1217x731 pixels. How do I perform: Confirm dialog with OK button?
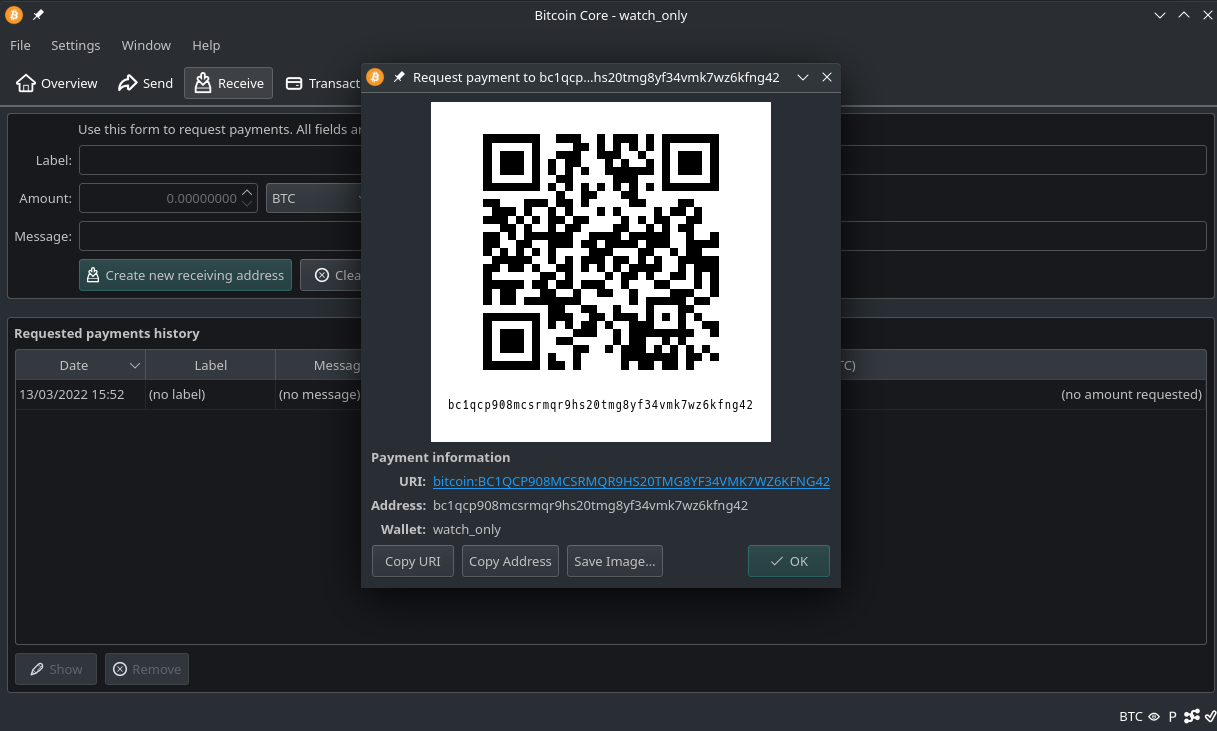point(789,561)
